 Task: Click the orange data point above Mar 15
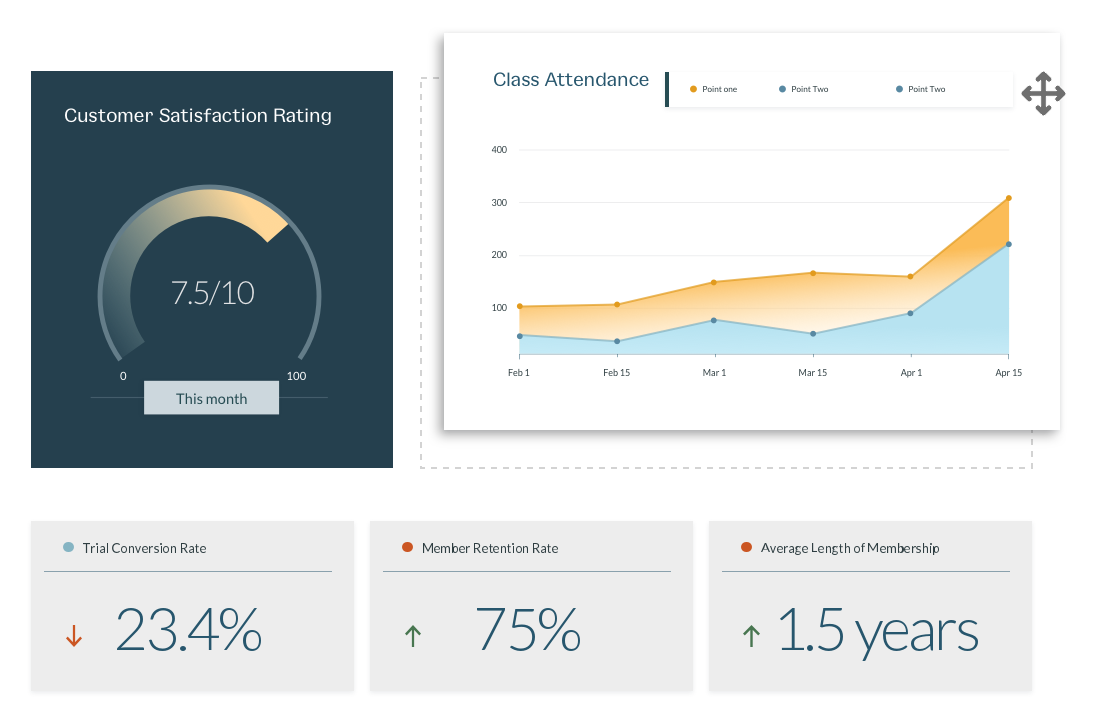(x=813, y=272)
